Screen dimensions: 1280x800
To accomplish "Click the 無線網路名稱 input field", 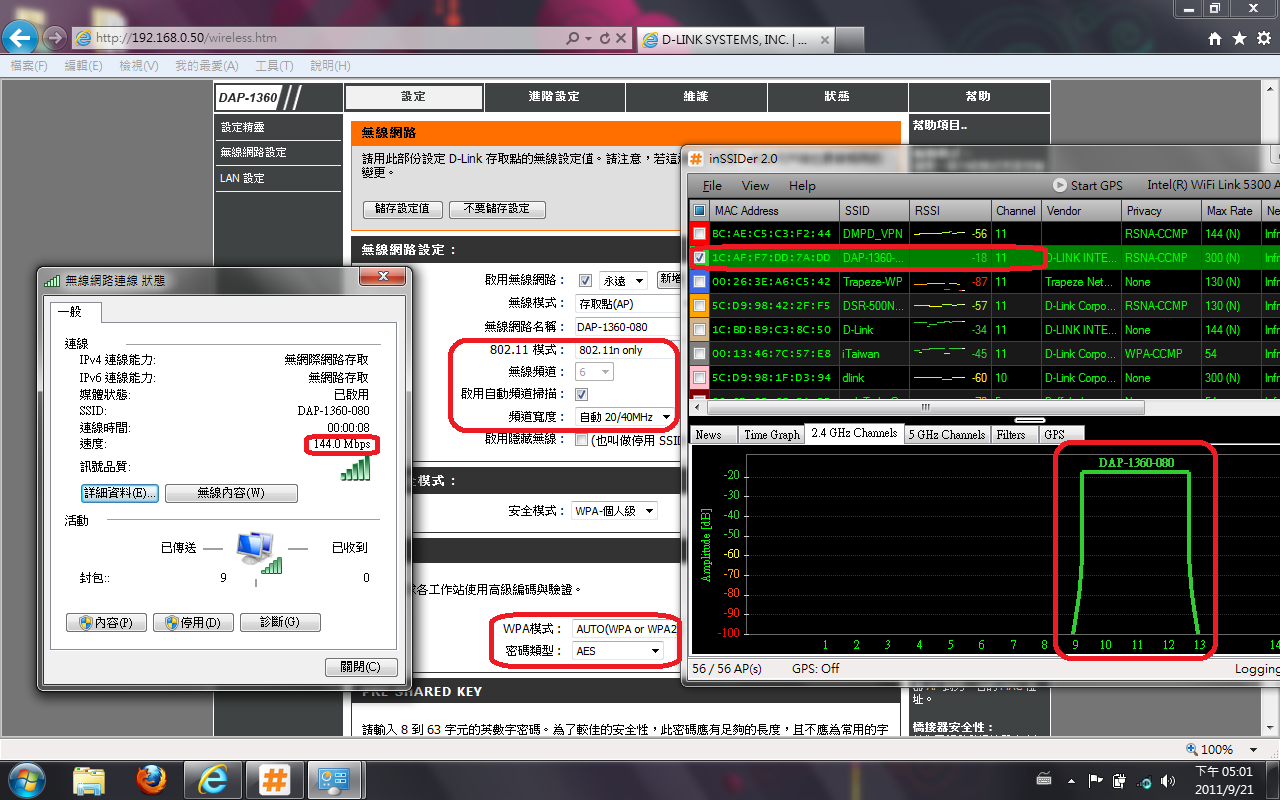I will click(x=626, y=327).
